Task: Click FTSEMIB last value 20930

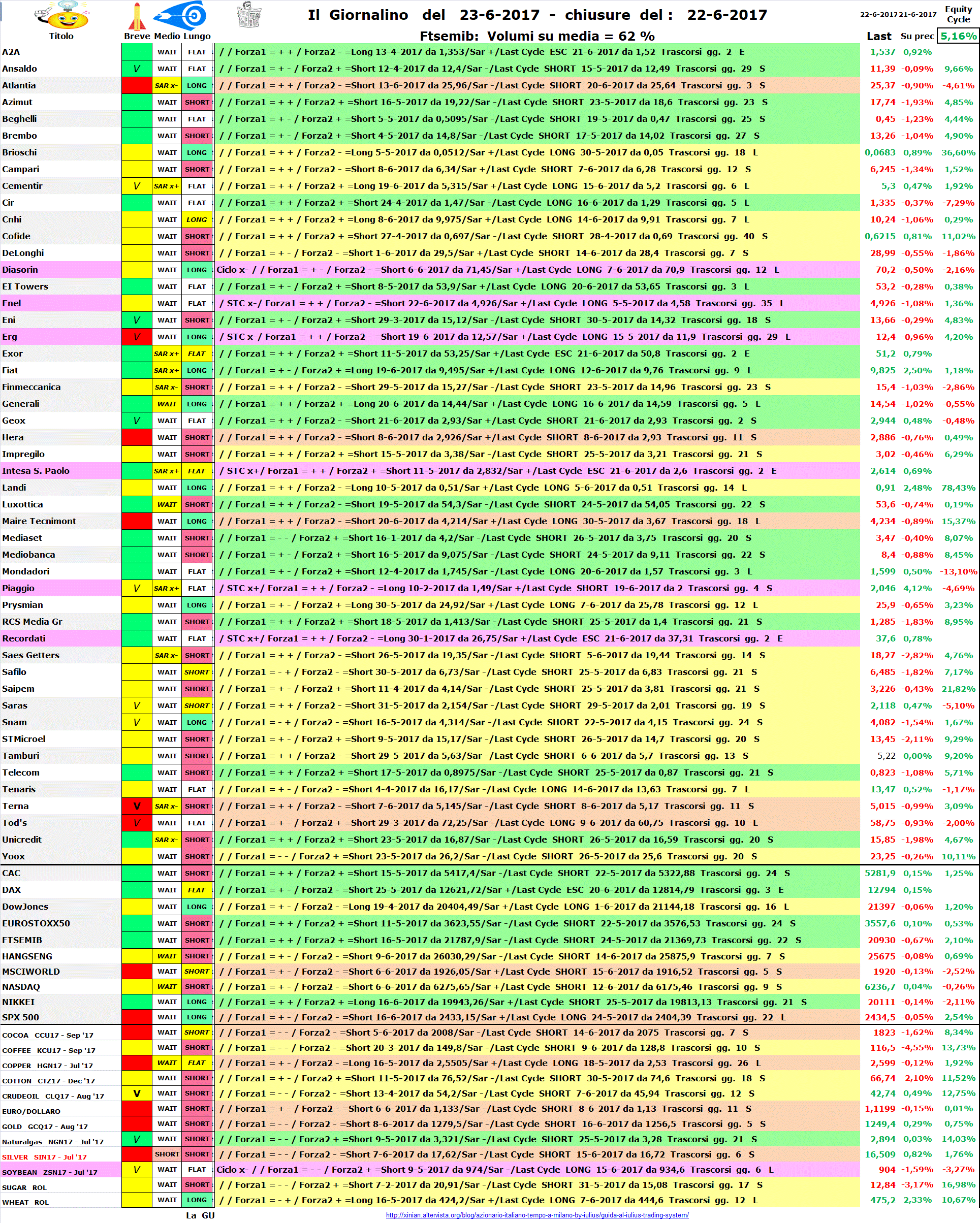Action: [882, 940]
